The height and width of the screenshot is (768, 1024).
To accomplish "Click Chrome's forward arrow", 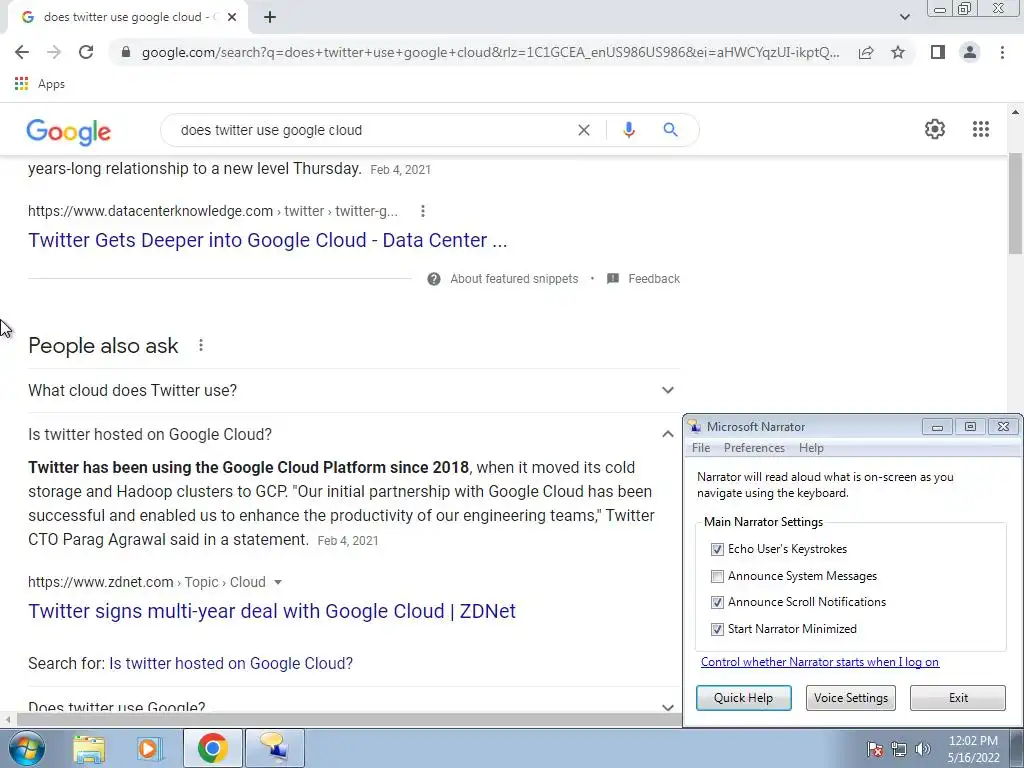I will [54, 52].
